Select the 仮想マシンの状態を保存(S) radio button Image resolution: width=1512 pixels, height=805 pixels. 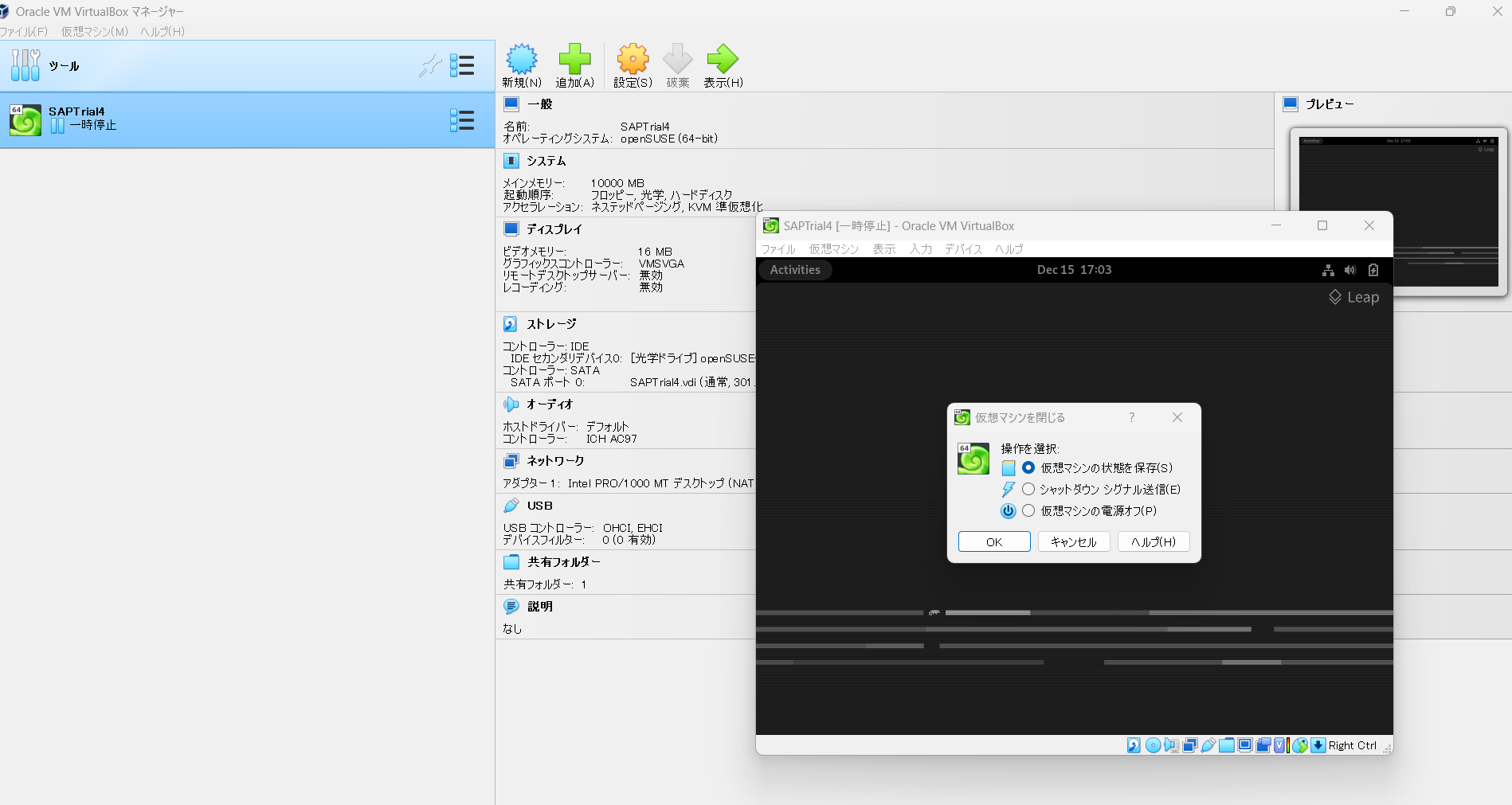[x=1028, y=468]
